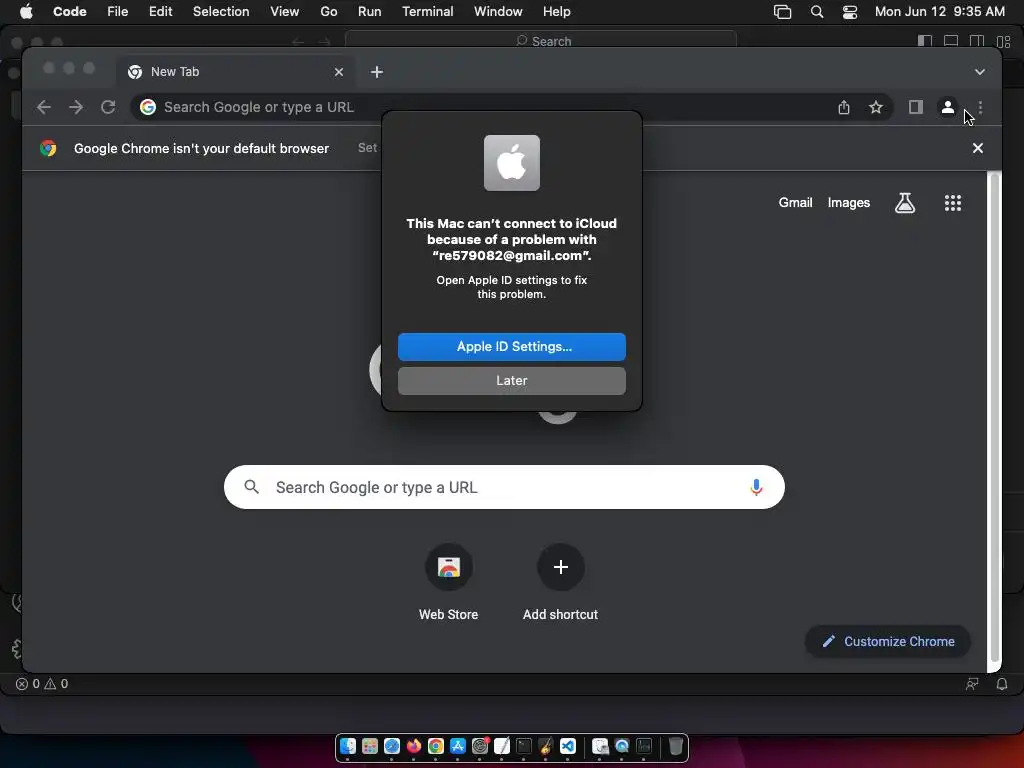Open Google Images link
The height and width of the screenshot is (768, 1024).
848,202
